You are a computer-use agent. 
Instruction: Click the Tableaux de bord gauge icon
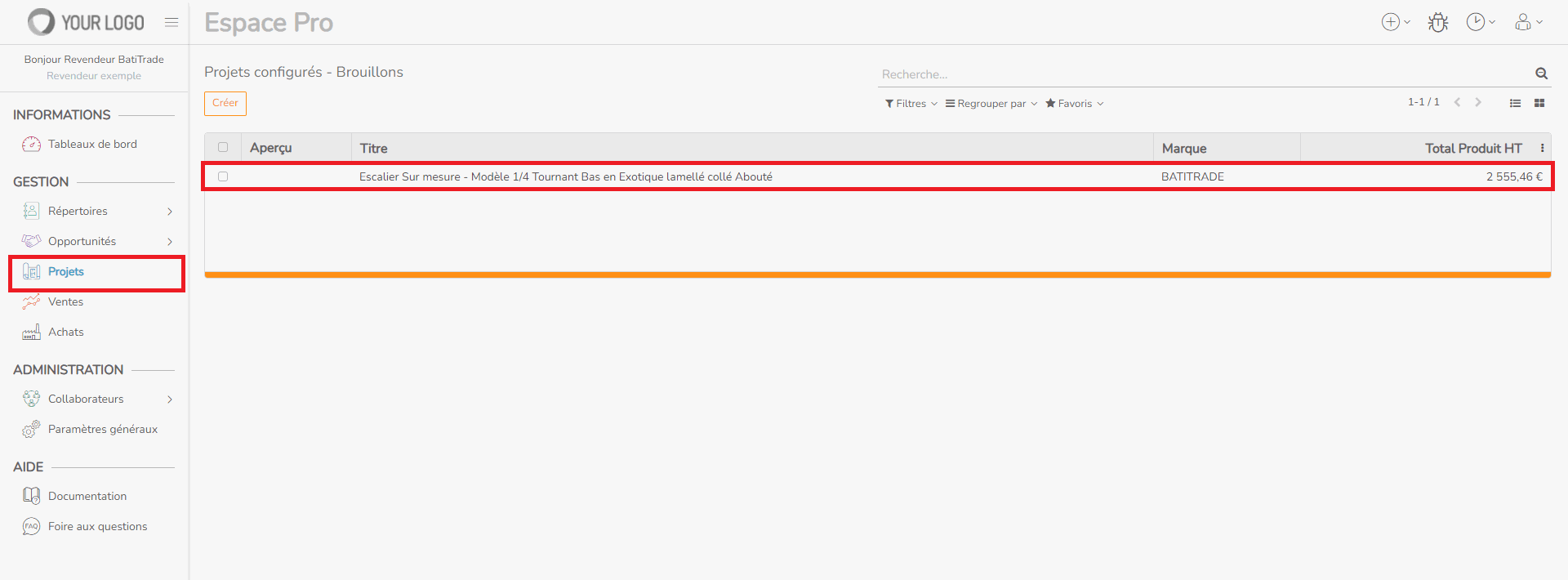[31, 144]
